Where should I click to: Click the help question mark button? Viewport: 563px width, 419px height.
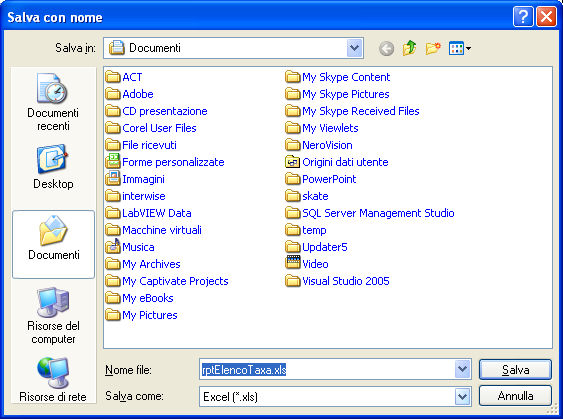[523, 17]
